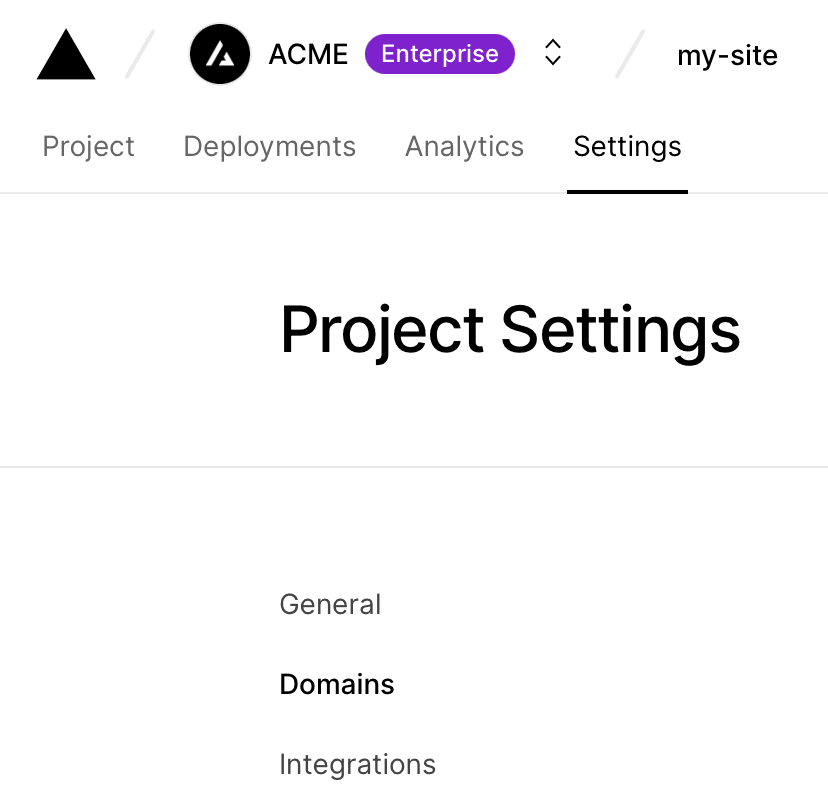Open the Integrations settings section
828x804 pixels.
[x=357, y=764]
